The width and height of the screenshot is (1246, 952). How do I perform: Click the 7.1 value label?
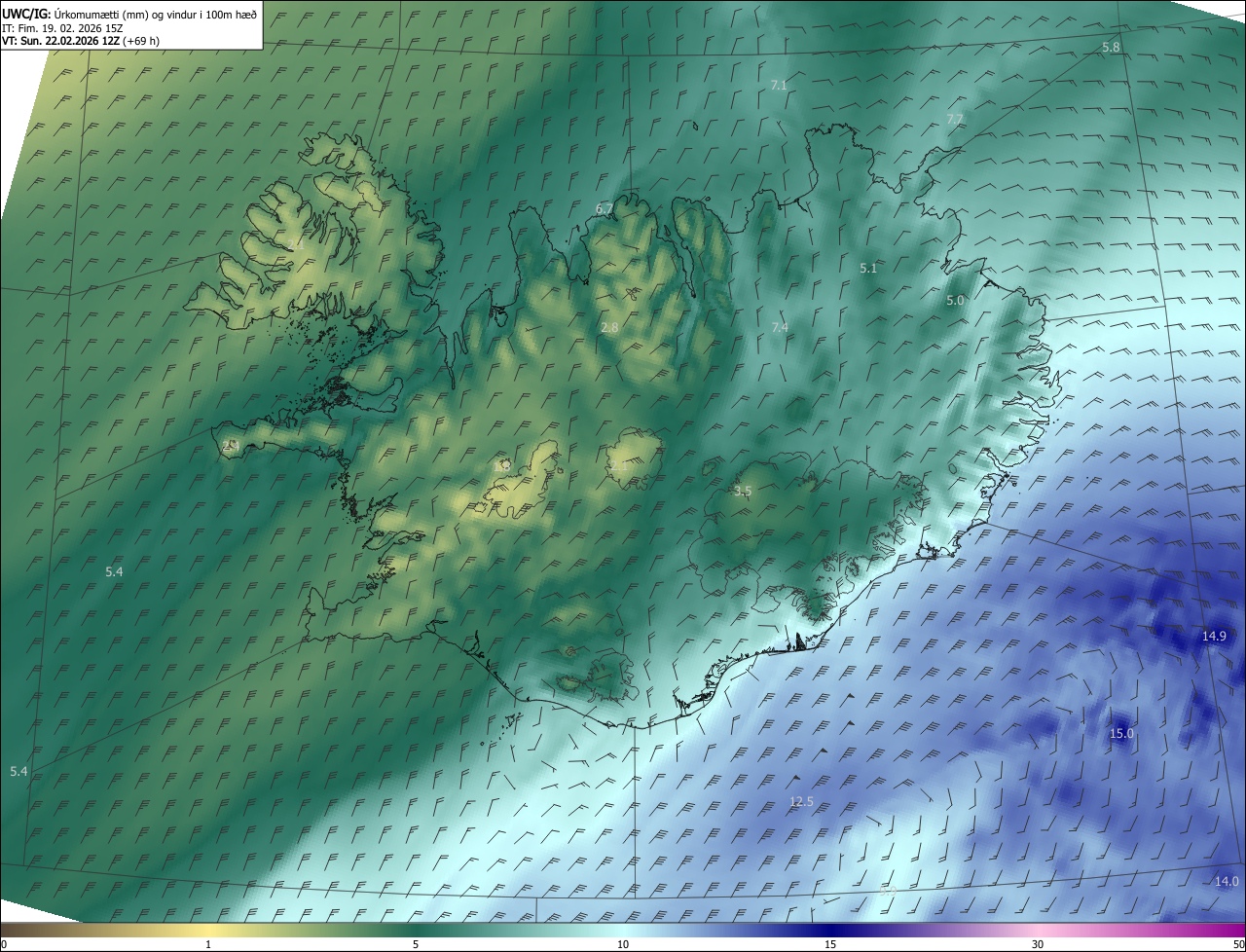[779, 86]
